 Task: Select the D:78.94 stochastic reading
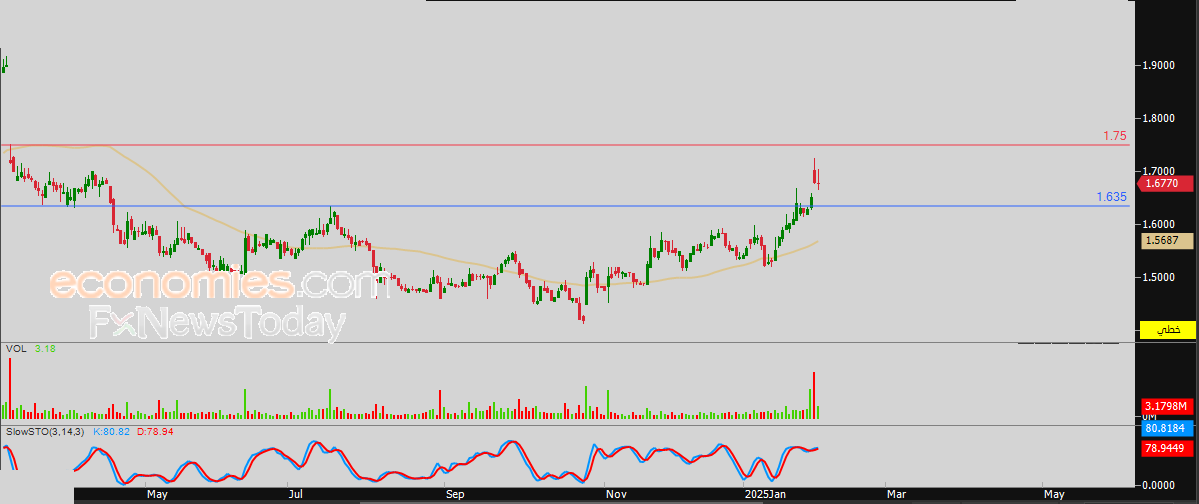(x=155, y=432)
